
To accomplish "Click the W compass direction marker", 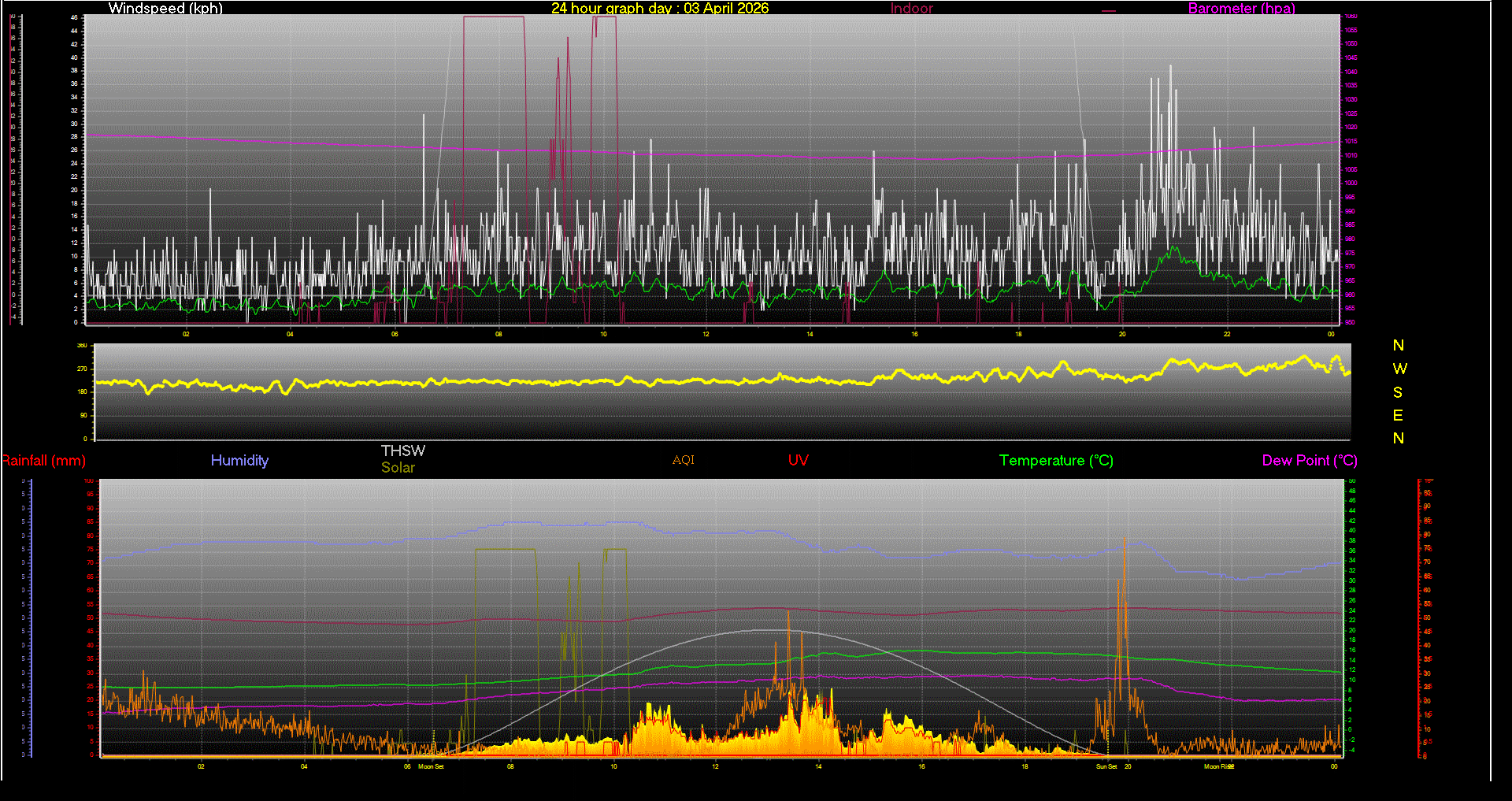I will [x=1399, y=369].
